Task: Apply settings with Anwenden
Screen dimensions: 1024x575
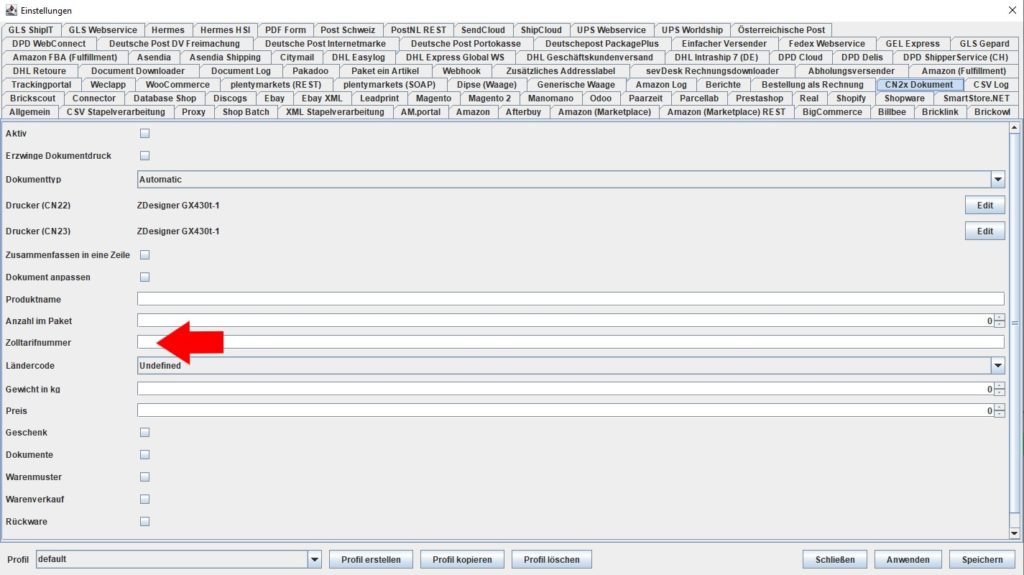Action: [x=908, y=559]
